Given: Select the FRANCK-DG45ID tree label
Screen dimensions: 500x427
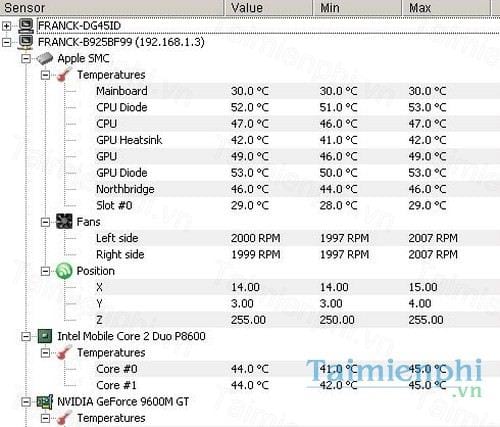Looking at the screenshot, I should point(79,26).
